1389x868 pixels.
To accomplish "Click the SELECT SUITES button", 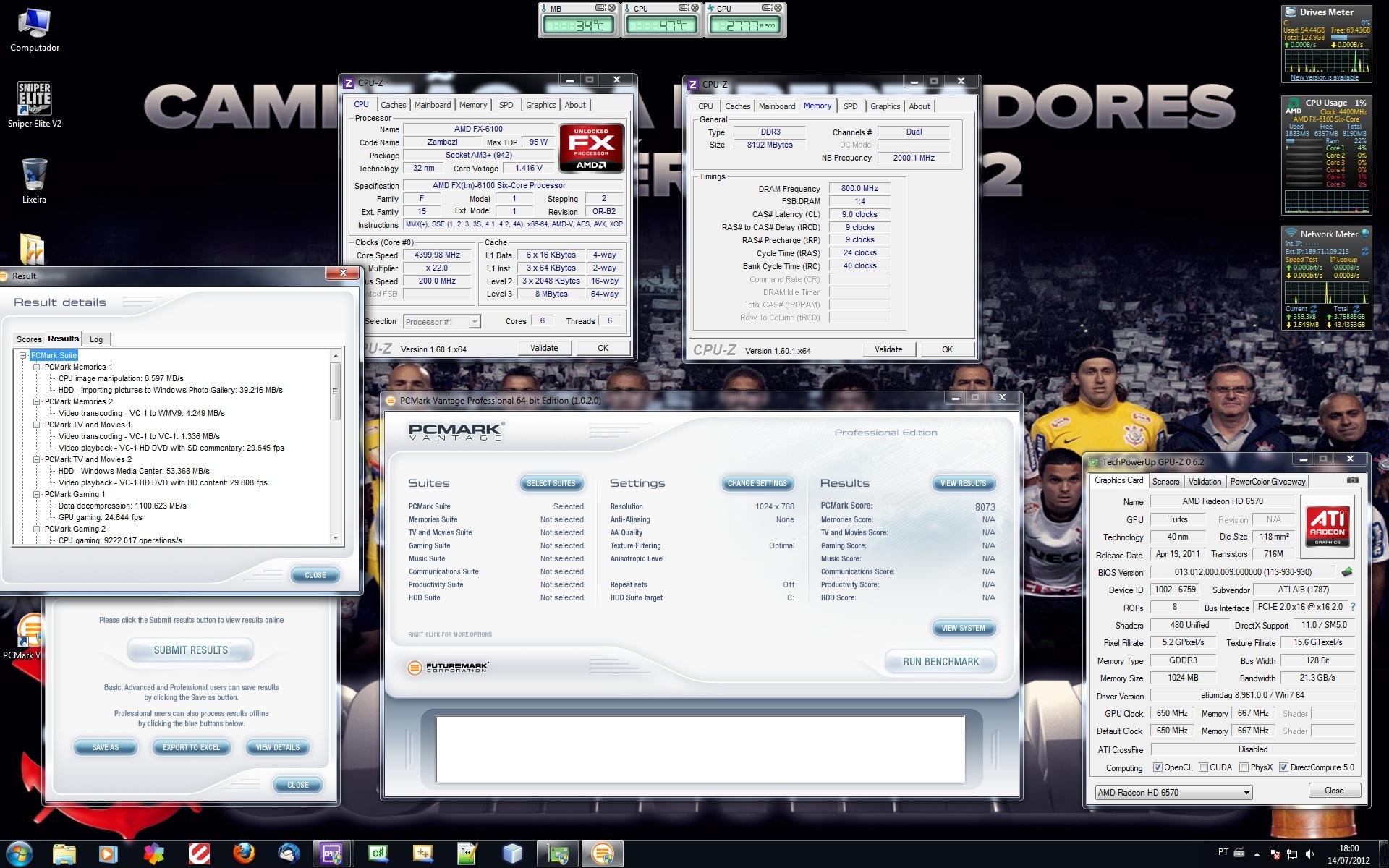I will (551, 483).
